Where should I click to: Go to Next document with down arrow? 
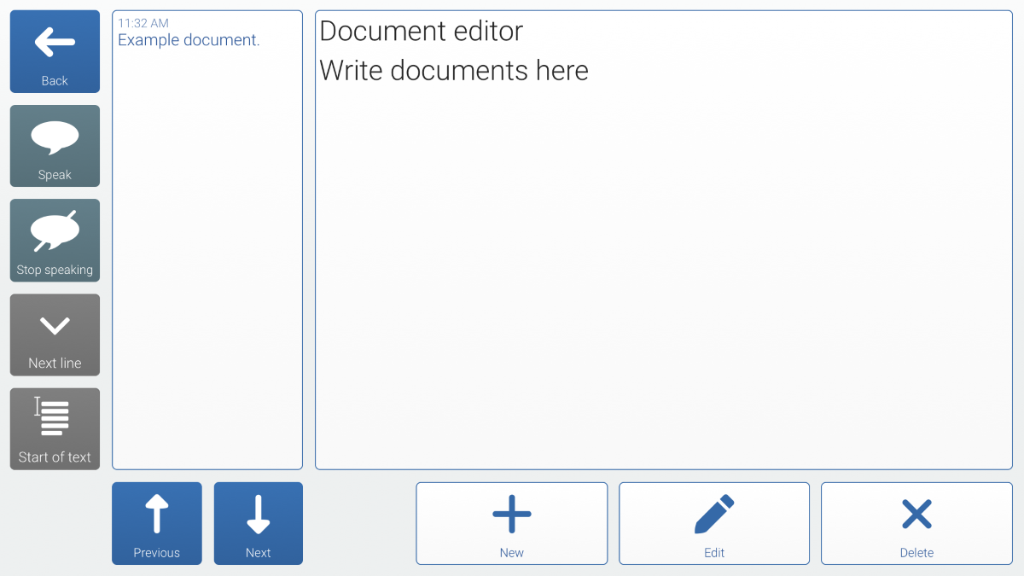click(x=258, y=523)
